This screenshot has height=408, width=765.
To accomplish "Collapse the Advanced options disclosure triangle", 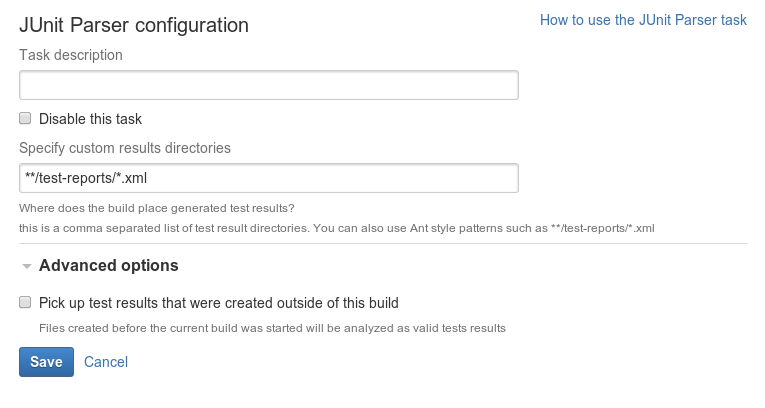I will tap(27, 266).
